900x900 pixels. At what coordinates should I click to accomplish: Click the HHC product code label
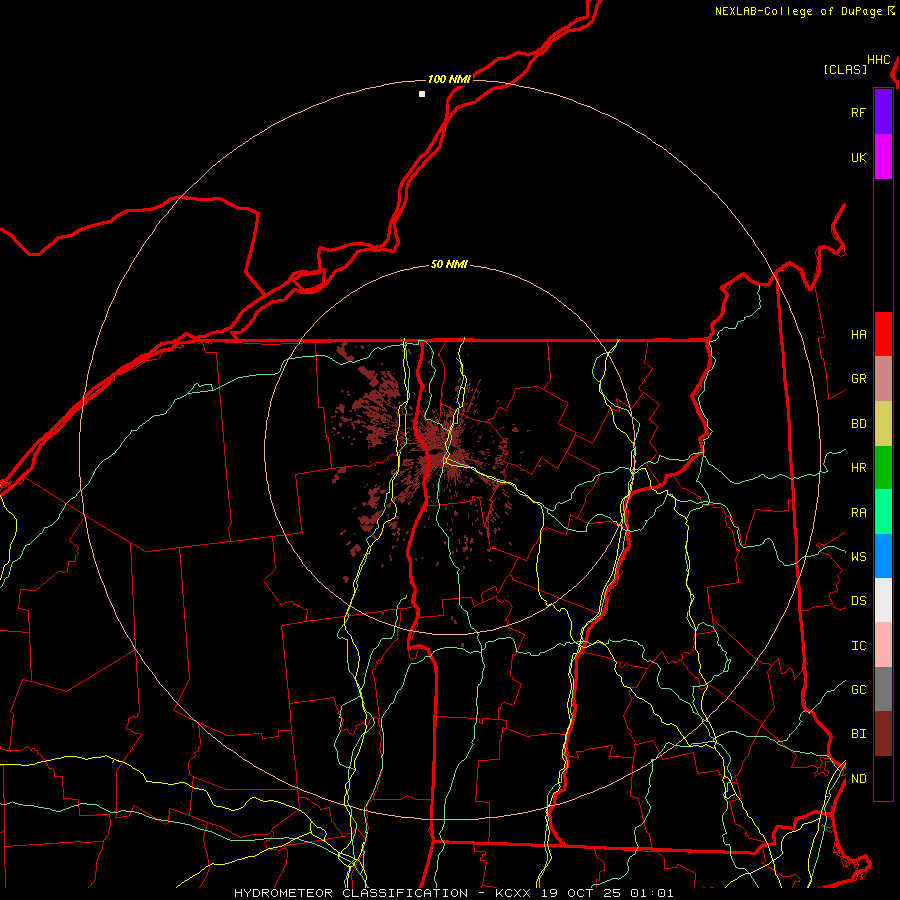point(878,60)
